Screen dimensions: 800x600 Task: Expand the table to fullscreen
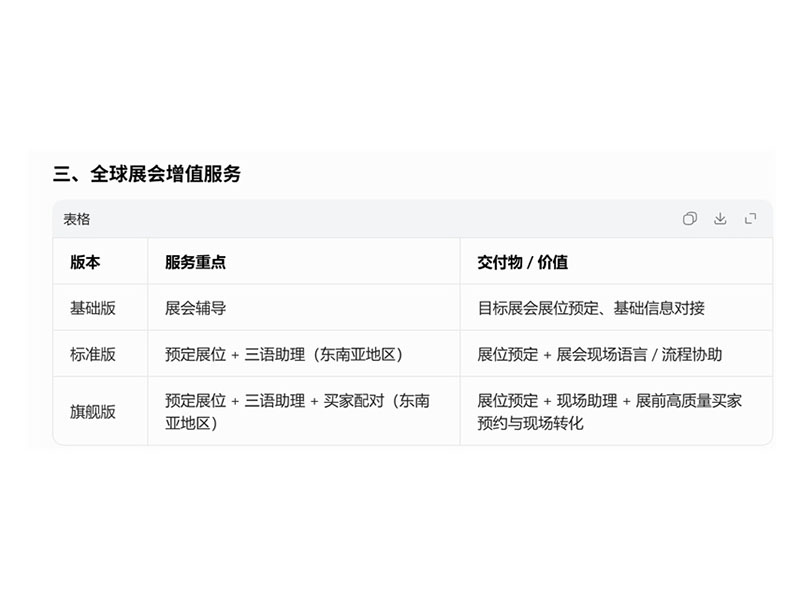(x=751, y=219)
